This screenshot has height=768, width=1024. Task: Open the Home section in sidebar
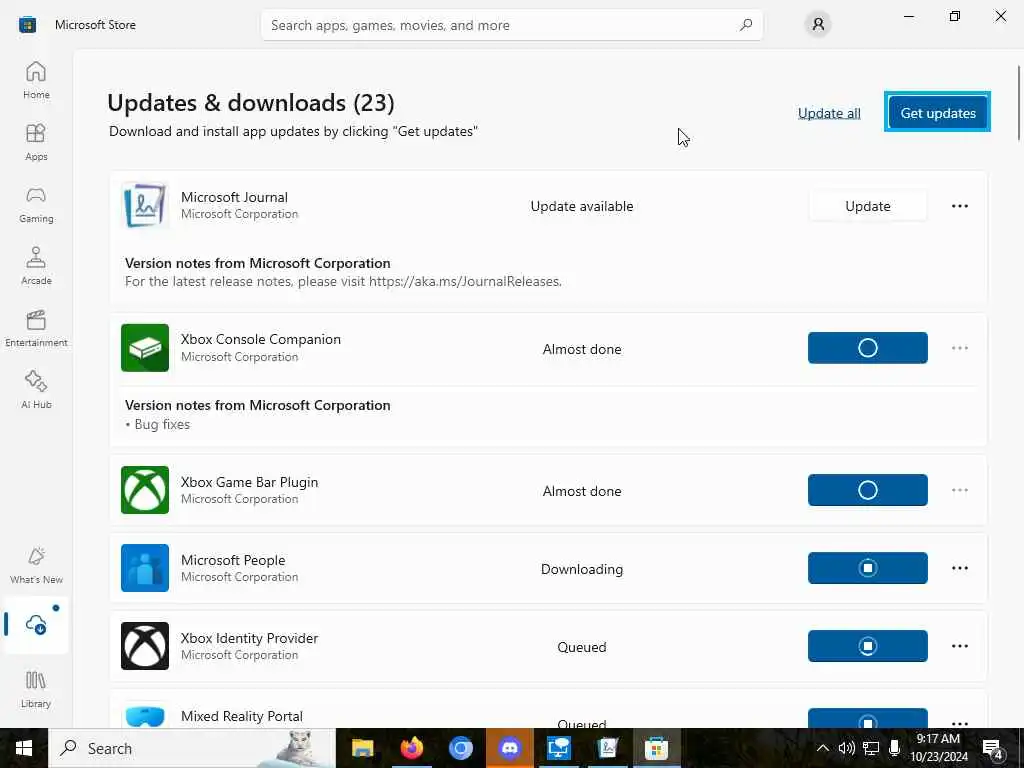click(36, 80)
